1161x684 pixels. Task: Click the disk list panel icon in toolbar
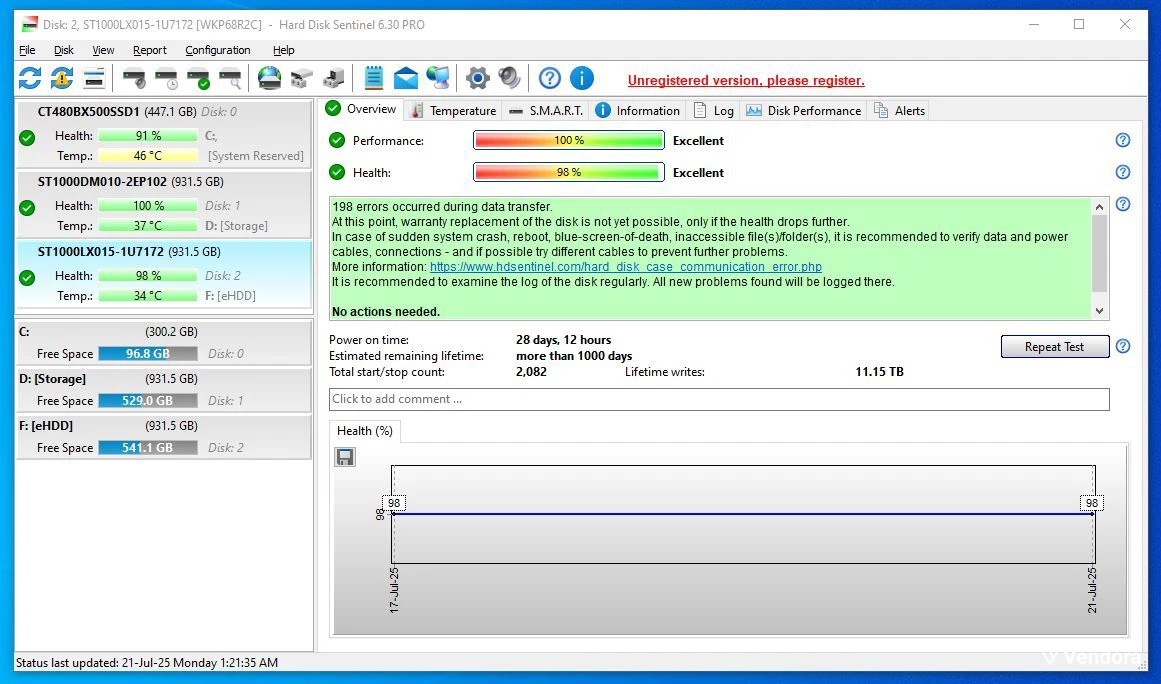[x=93, y=78]
